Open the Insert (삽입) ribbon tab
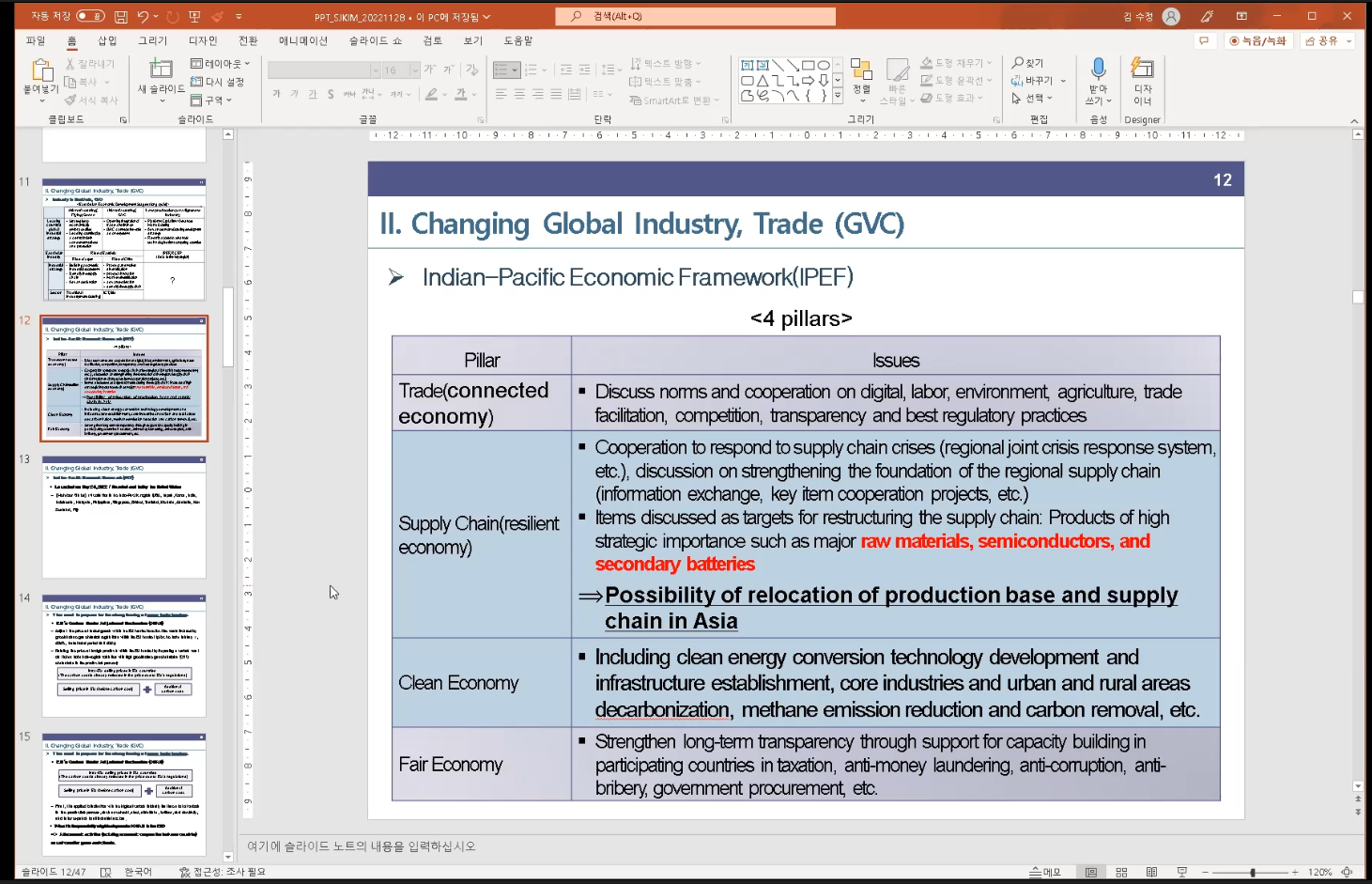The width and height of the screenshot is (1372, 884). 107,41
